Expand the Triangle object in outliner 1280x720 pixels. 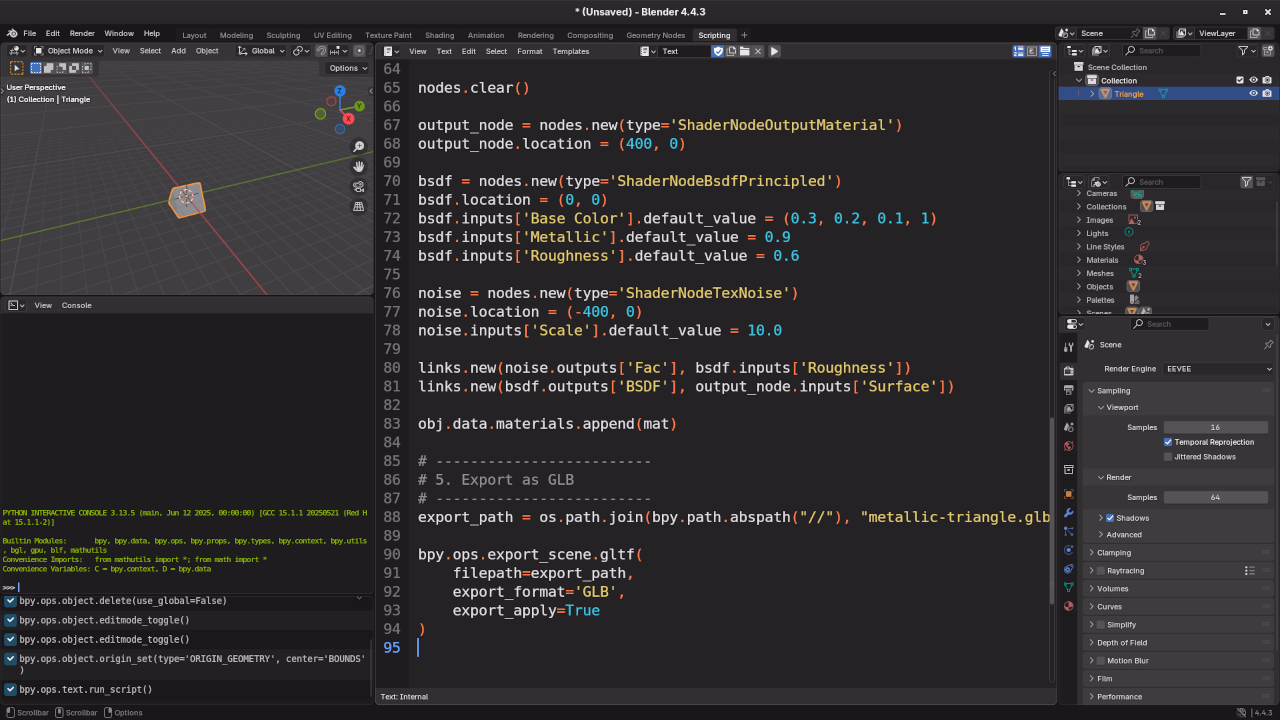(1092, 94)
